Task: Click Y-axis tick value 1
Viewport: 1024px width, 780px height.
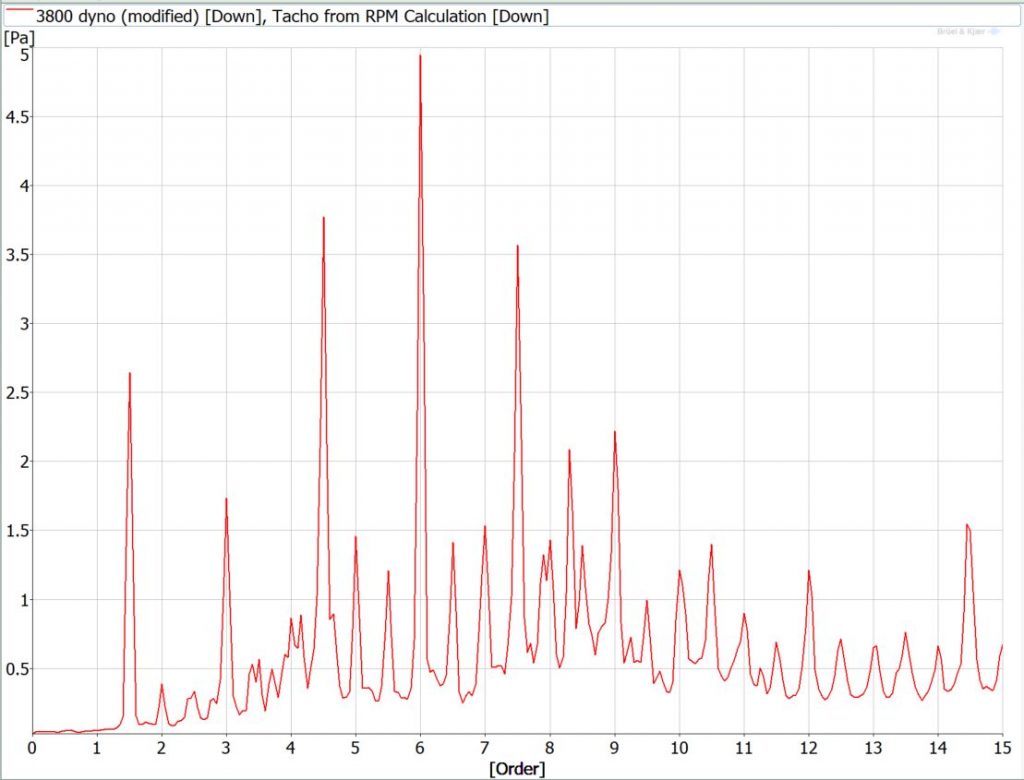Action: pos(24,600)
